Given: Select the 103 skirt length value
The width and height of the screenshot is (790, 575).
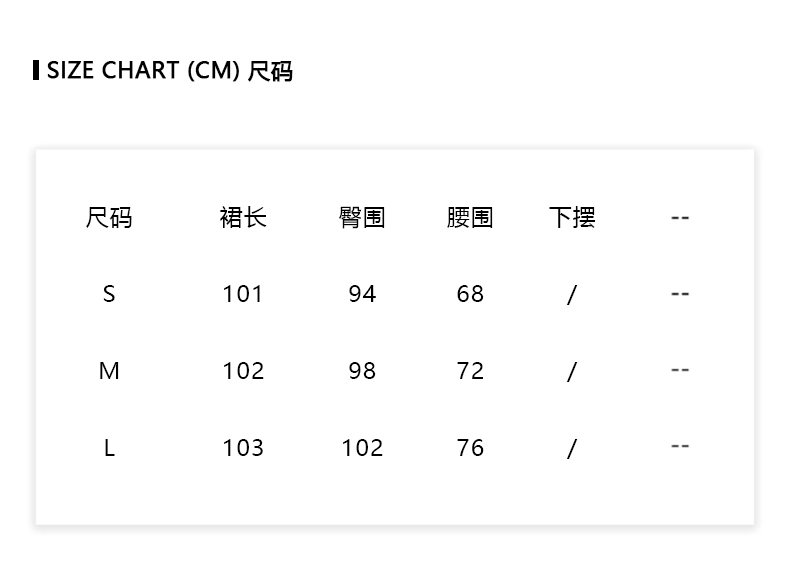Looking at the screenshot, I should click(x=243, y=448).
